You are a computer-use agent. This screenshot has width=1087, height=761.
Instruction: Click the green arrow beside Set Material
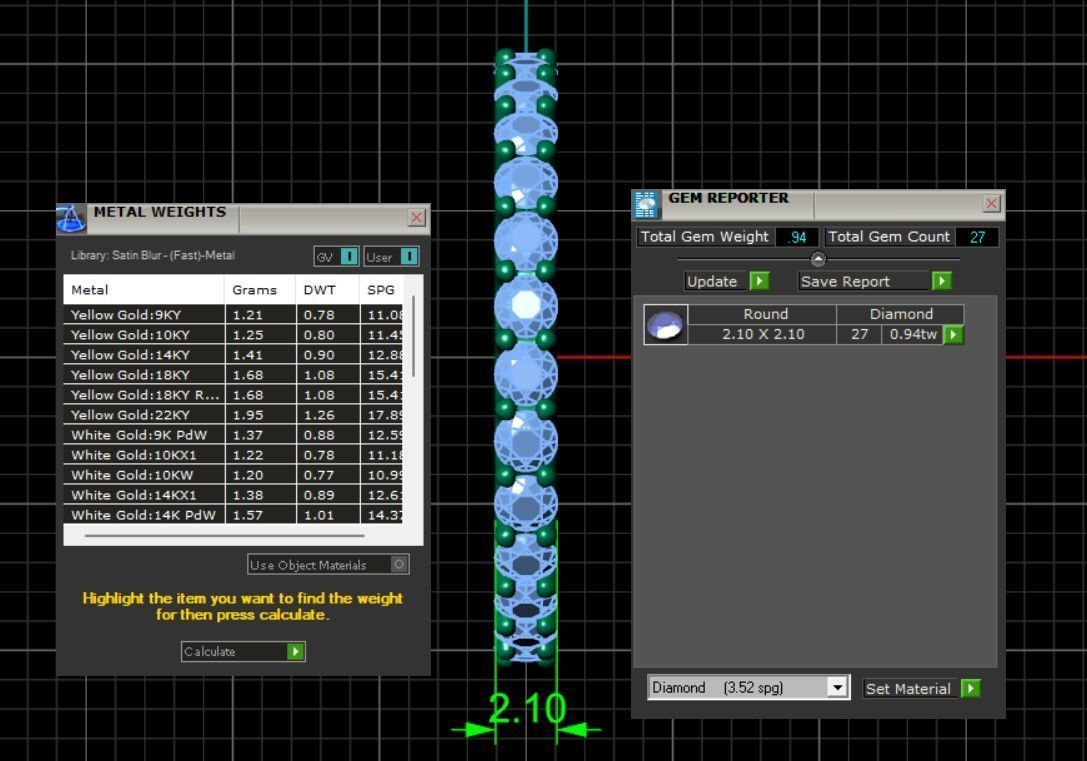(971, 688)
